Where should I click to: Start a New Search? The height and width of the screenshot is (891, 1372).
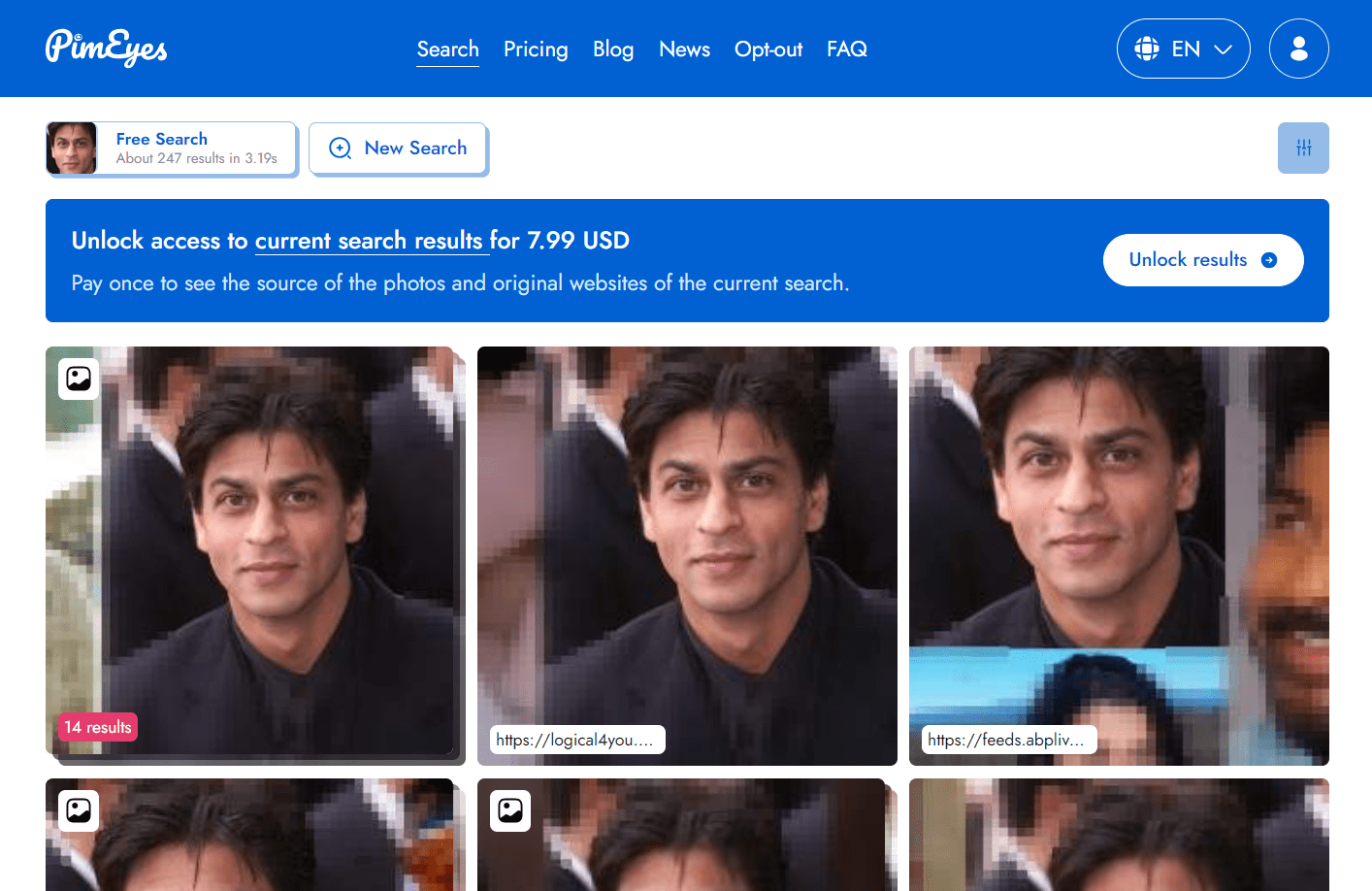pos(398,148)
